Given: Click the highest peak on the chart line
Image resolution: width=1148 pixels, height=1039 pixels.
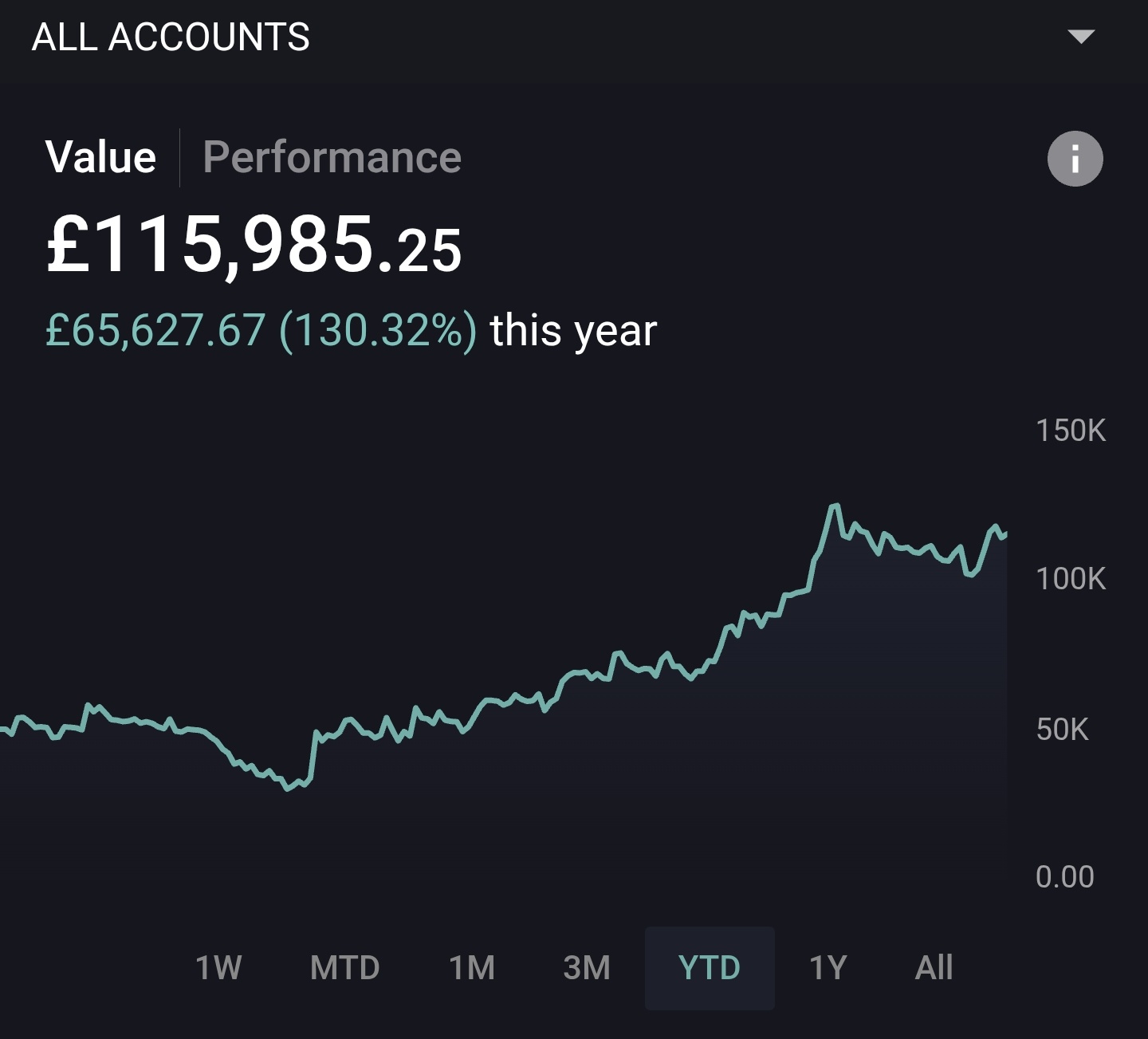Looking at the screenshot, I should [x=835, y=506].
